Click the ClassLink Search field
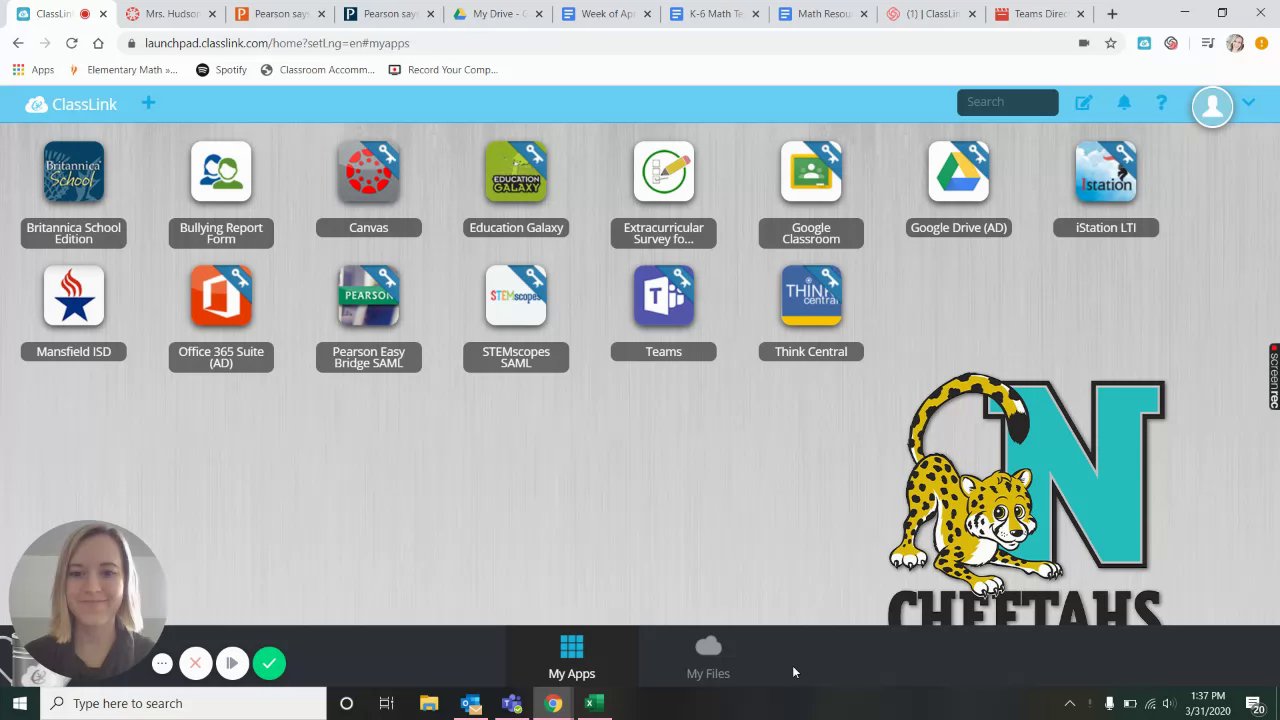 [x=1007, y=102]
